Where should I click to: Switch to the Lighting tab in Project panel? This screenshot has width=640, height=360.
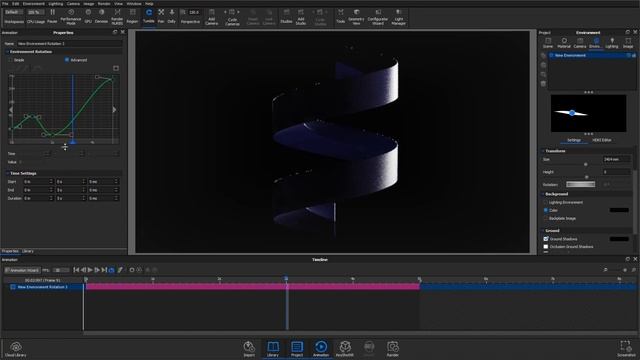tap(611, 43)
